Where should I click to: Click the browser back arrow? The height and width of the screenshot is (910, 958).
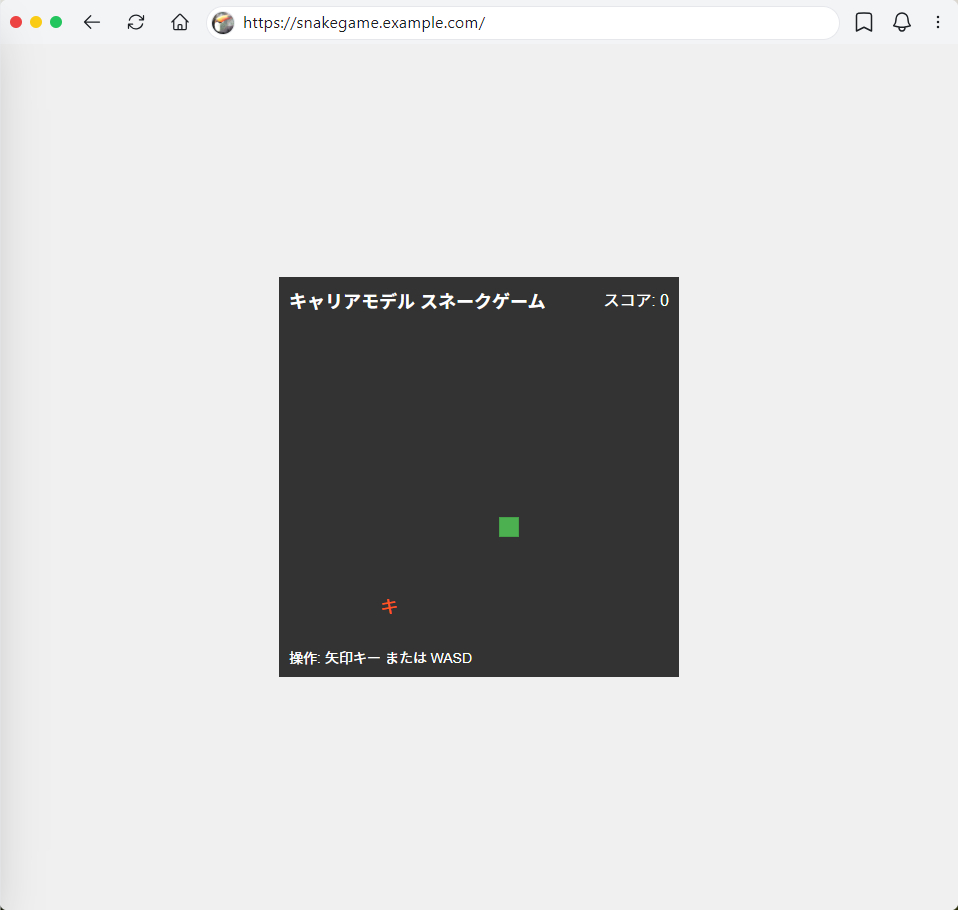pyautogui.click(x=92, y=22)
